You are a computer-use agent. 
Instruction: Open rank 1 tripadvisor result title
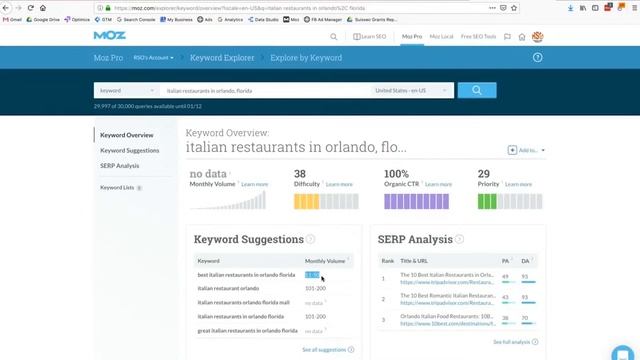click(447, 275)
